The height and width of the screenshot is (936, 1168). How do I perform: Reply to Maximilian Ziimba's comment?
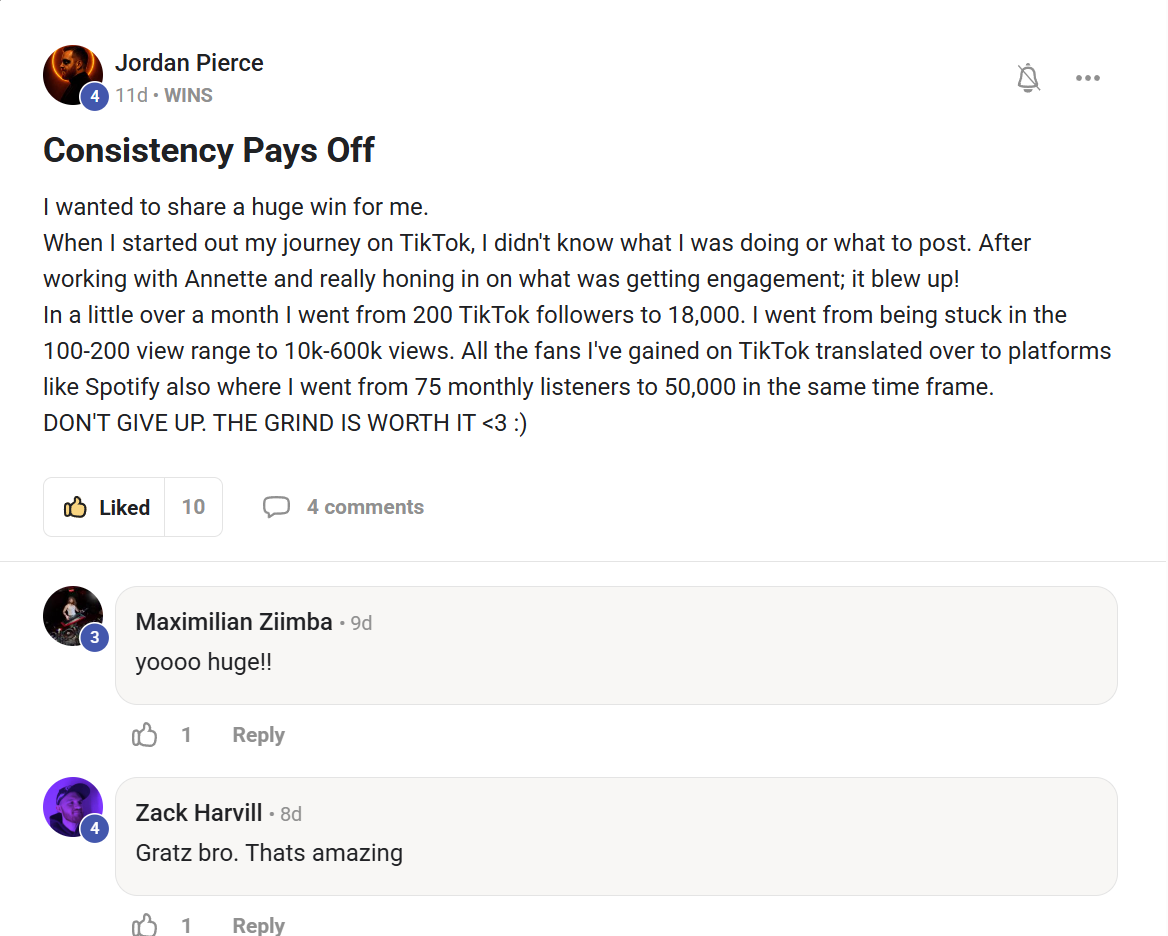258,735
